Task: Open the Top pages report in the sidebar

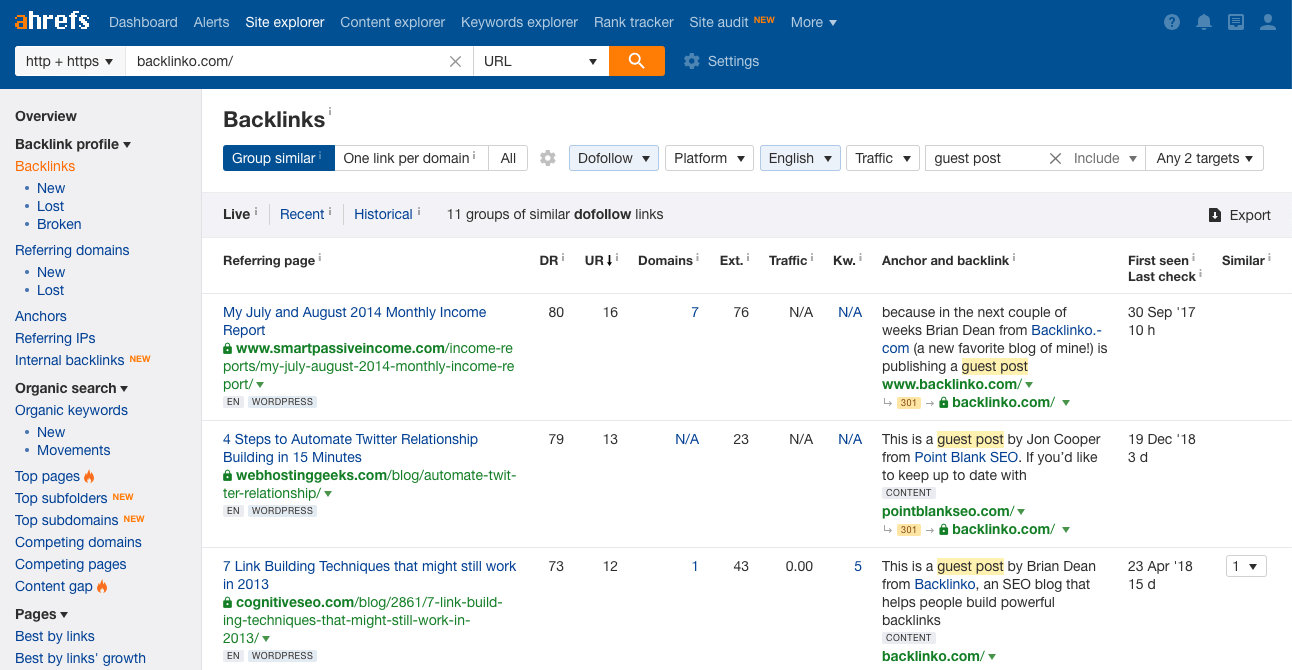Action: point(47,476)
